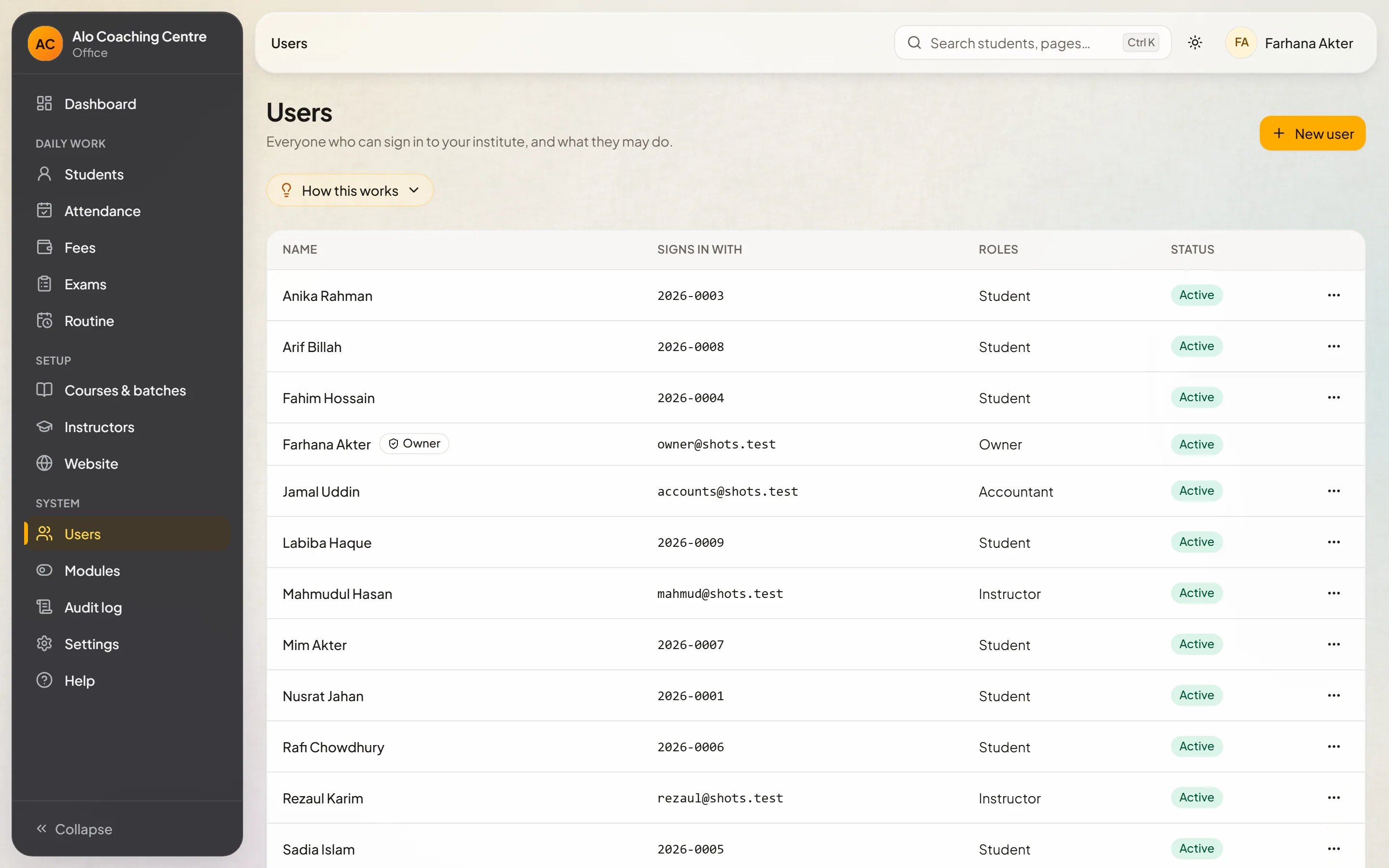This screenshot has height=868, width=1389.
Task: Open row actions for Nusrat Jahan
Action: point(1334,695)
